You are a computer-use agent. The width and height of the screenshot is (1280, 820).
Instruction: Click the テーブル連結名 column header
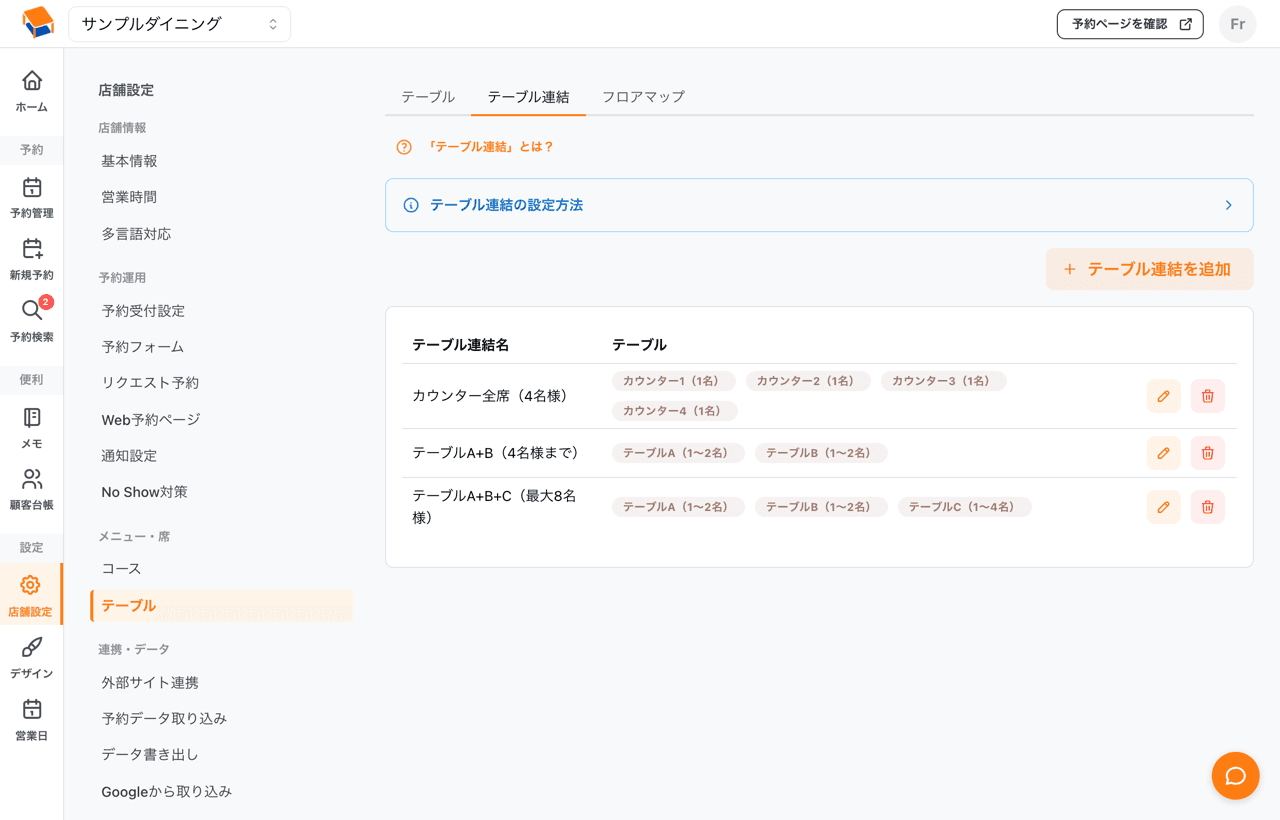pyautogui.click(x=461, y=345)
